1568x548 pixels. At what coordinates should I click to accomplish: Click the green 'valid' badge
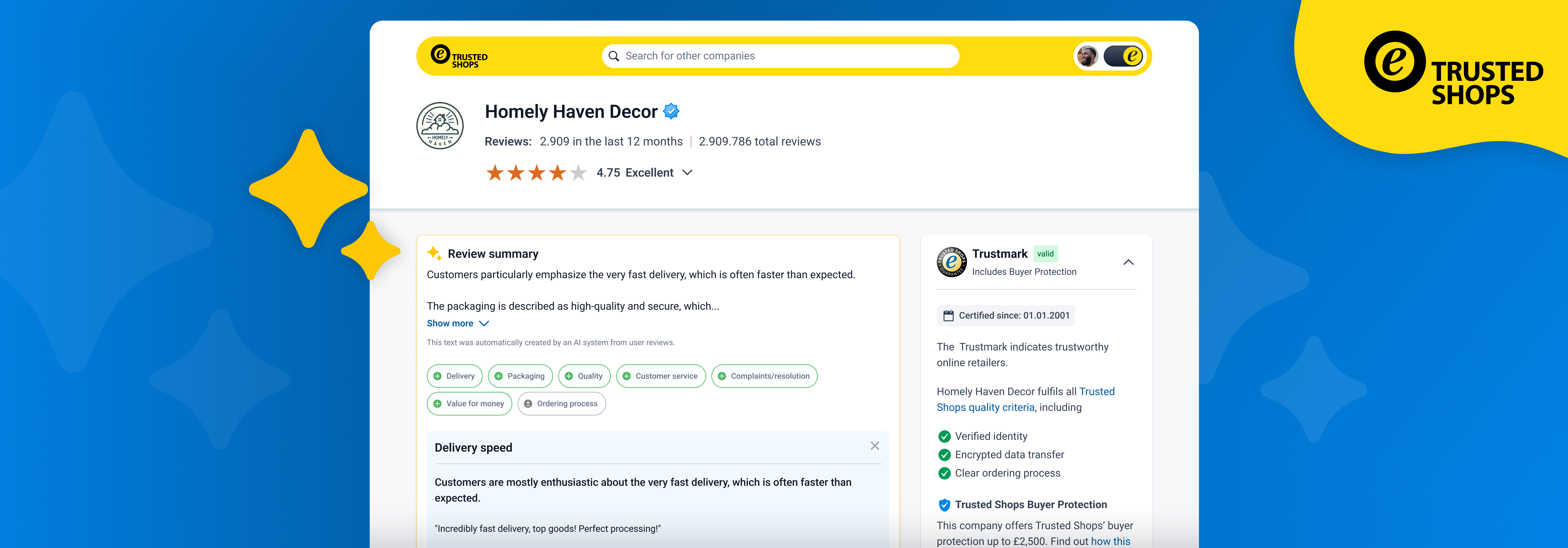[x=1046, y=254]
